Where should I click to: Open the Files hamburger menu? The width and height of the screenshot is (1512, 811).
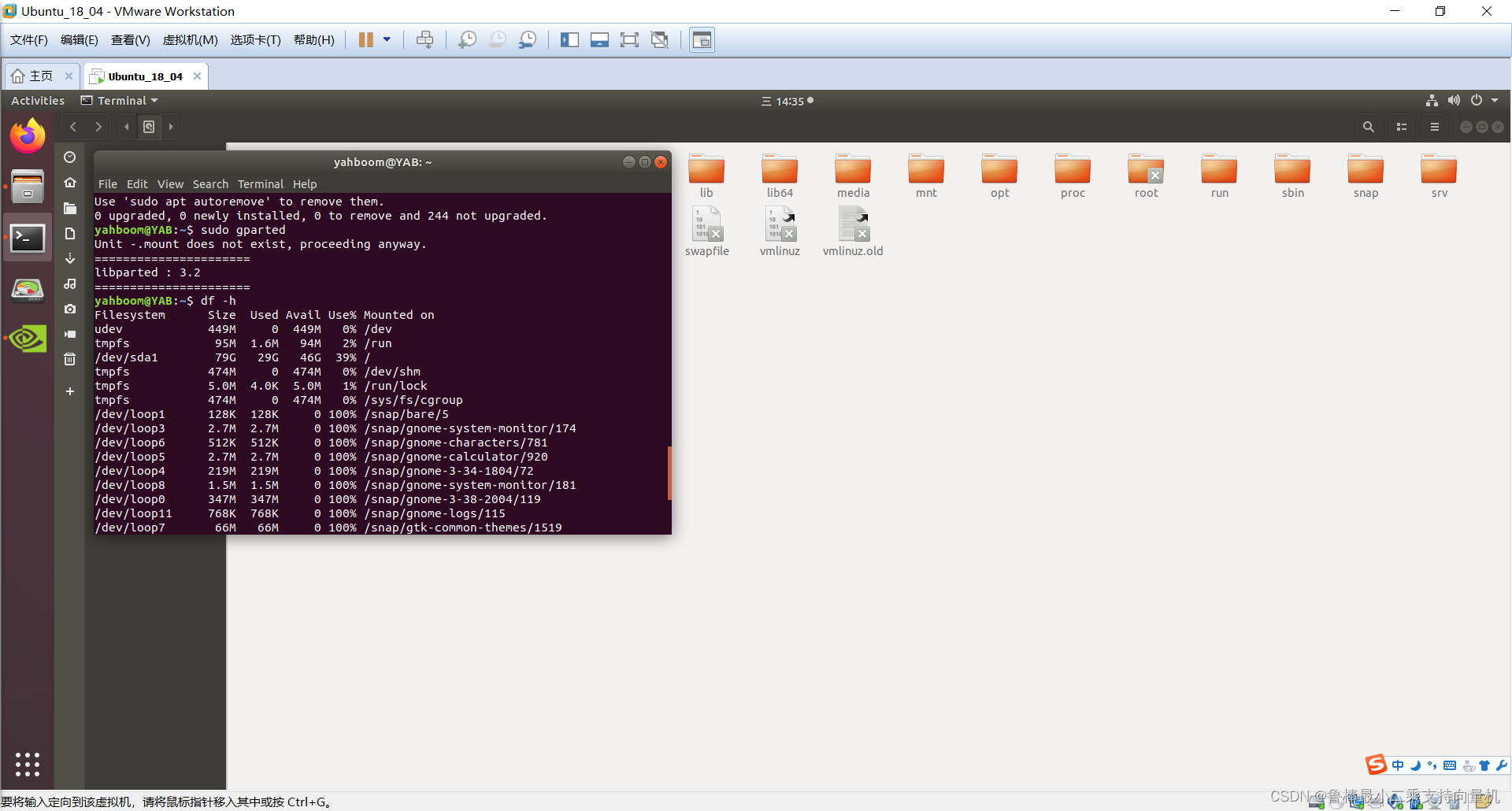coord(1435,127)
